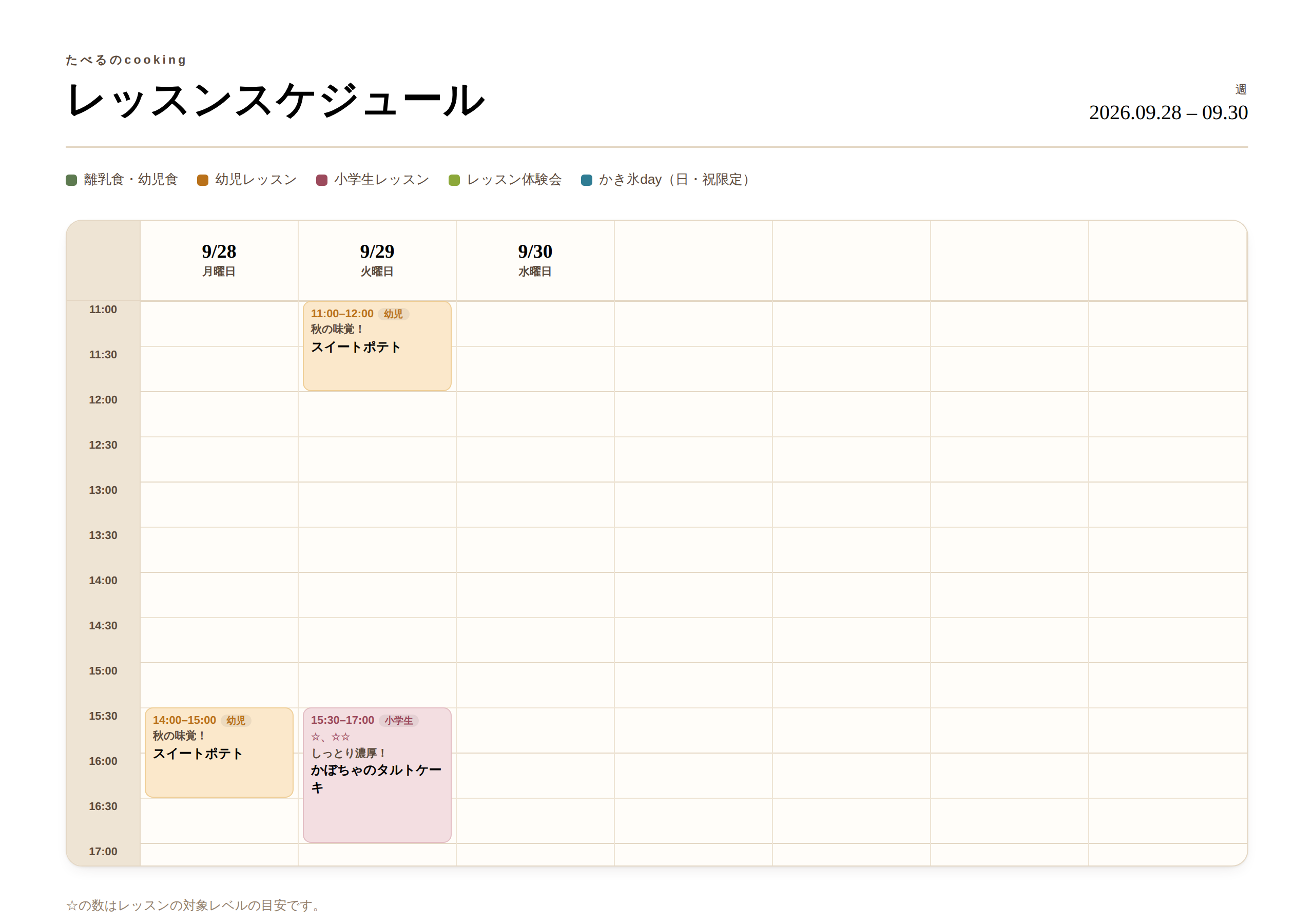The image size is (1314, 924).
Task: Click the 幼児 tag on the 9/29 lesson
Action: tap(393, 314)
